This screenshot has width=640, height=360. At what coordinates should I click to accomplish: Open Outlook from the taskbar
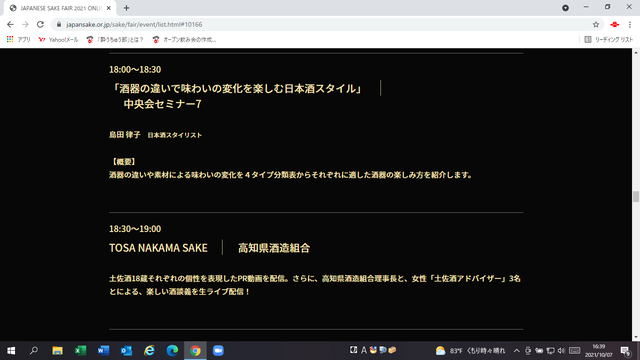126,351
